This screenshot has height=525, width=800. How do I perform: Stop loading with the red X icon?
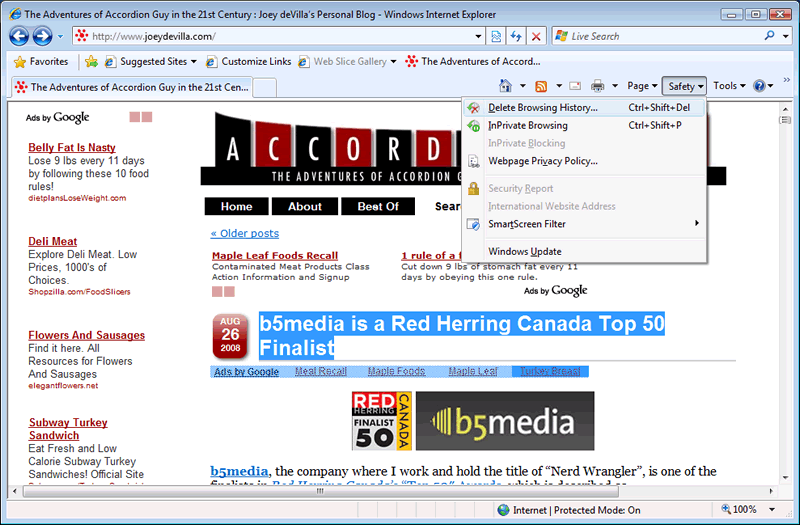point(536,36)
